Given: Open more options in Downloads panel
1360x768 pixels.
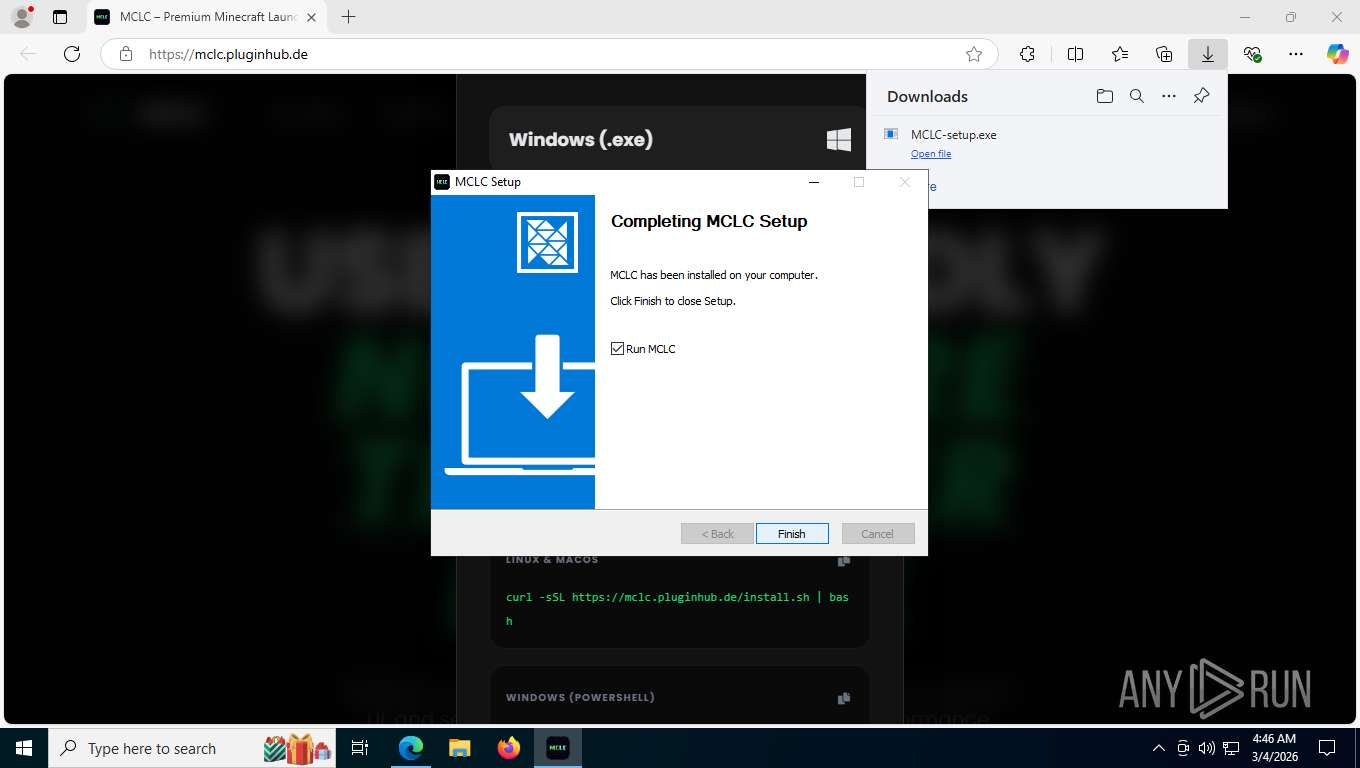Looking at the screenshot, I should tap(1169, 96).
